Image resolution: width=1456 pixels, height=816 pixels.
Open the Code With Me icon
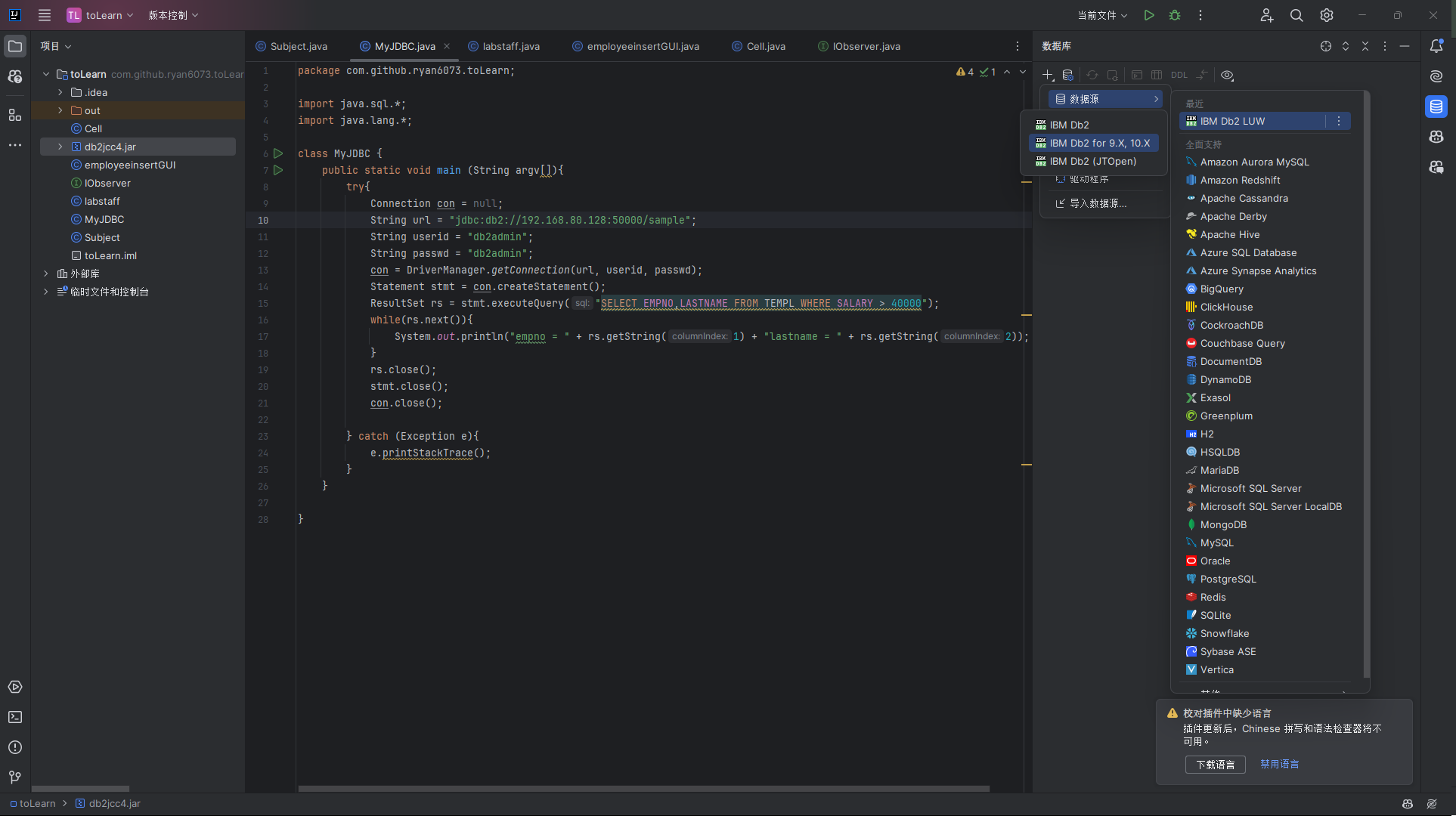tap(1267, 15)
